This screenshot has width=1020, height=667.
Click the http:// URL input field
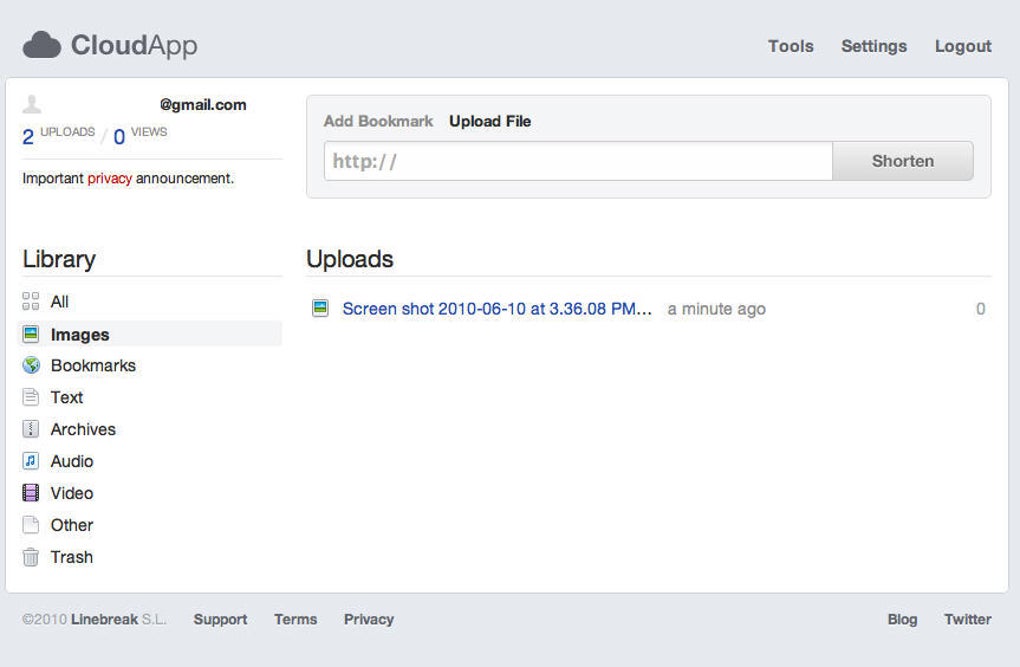coord(578,161)
